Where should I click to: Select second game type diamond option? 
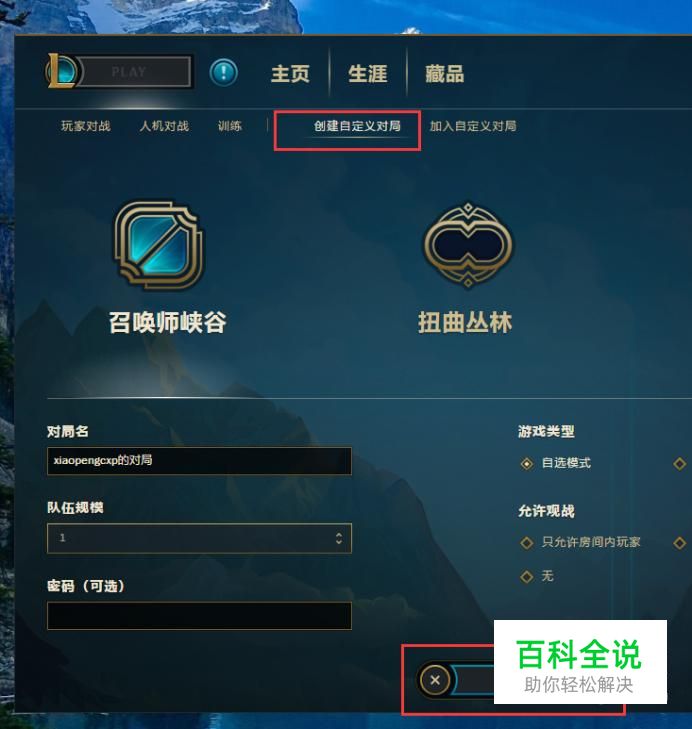tap(679, 464)
